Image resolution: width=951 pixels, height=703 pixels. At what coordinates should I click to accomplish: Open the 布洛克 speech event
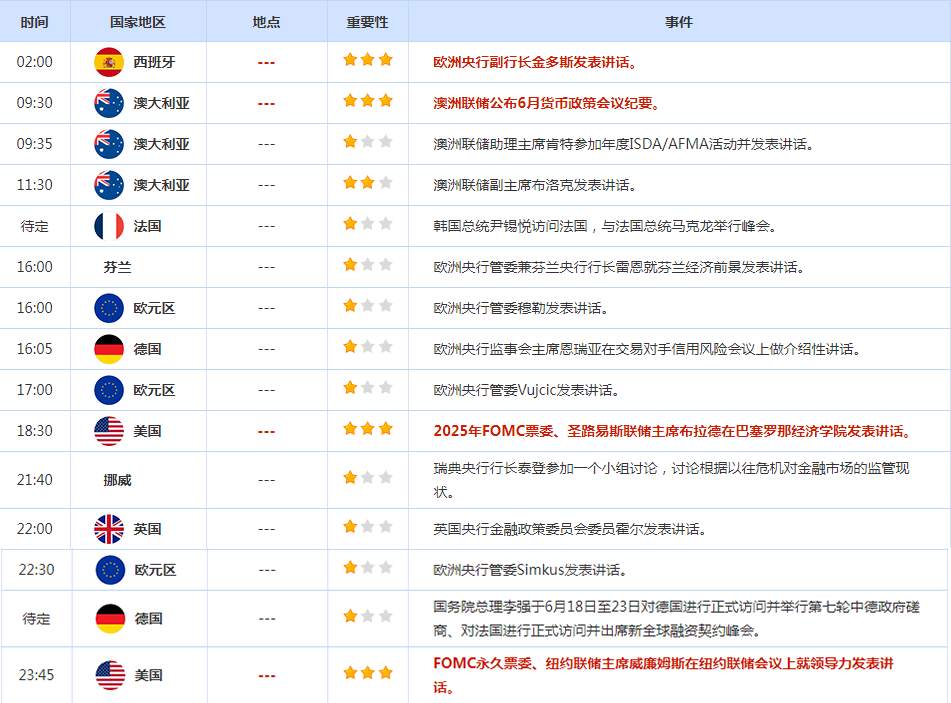(535, 185)
